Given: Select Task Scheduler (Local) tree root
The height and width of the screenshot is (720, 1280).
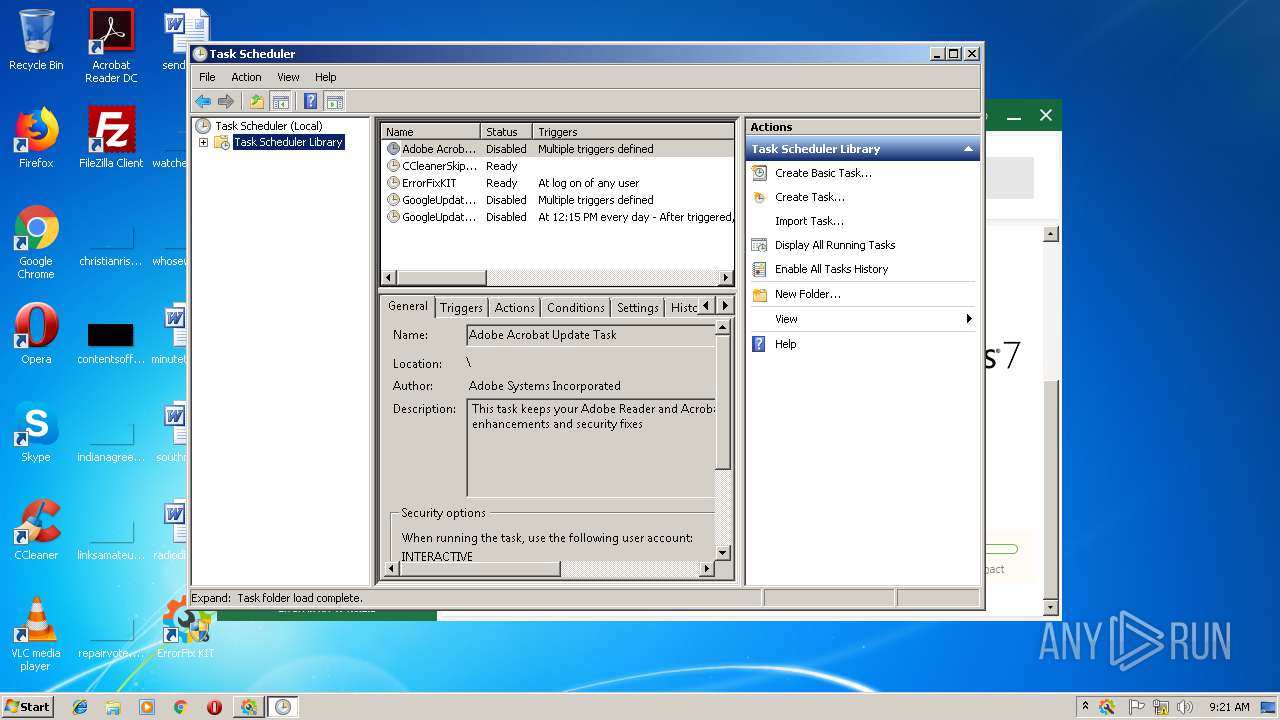Looking at the screenshot, I should click(x=268, y=126).
